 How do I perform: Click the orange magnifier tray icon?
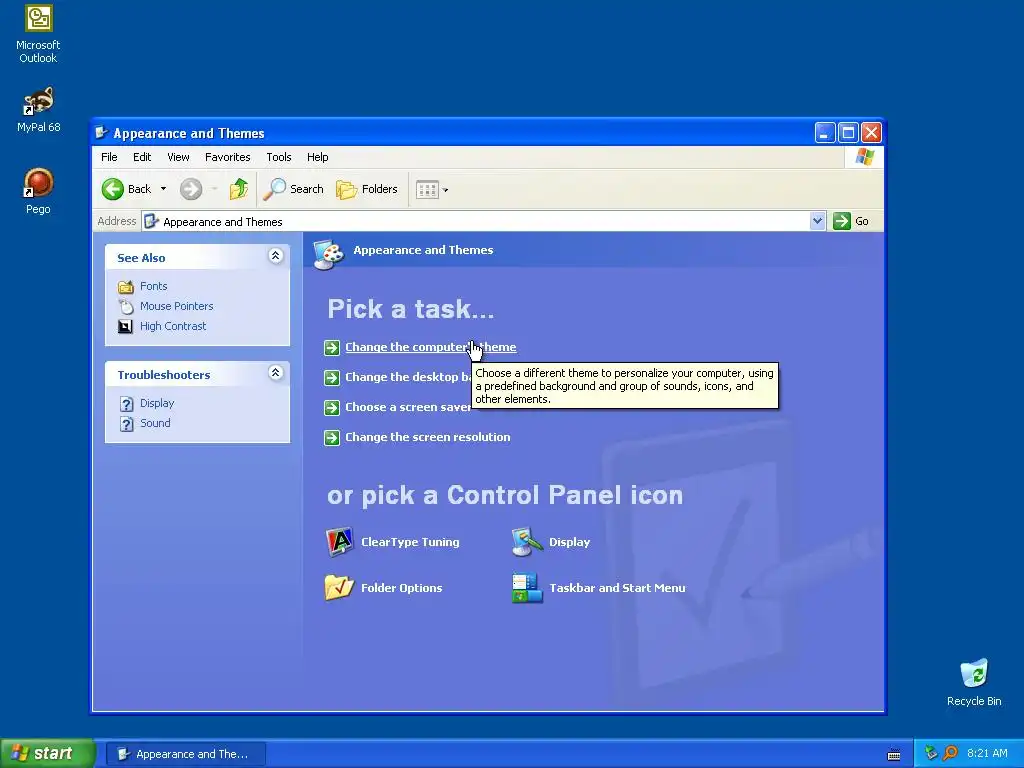(x=950, y=753)
